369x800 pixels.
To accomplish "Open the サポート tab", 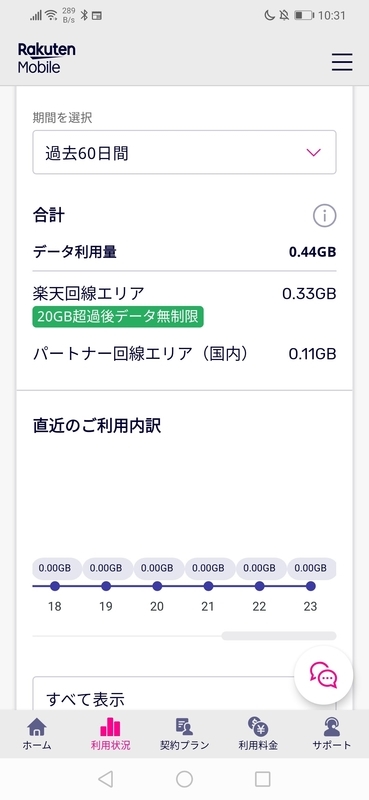I will click(x=332, y=734).
